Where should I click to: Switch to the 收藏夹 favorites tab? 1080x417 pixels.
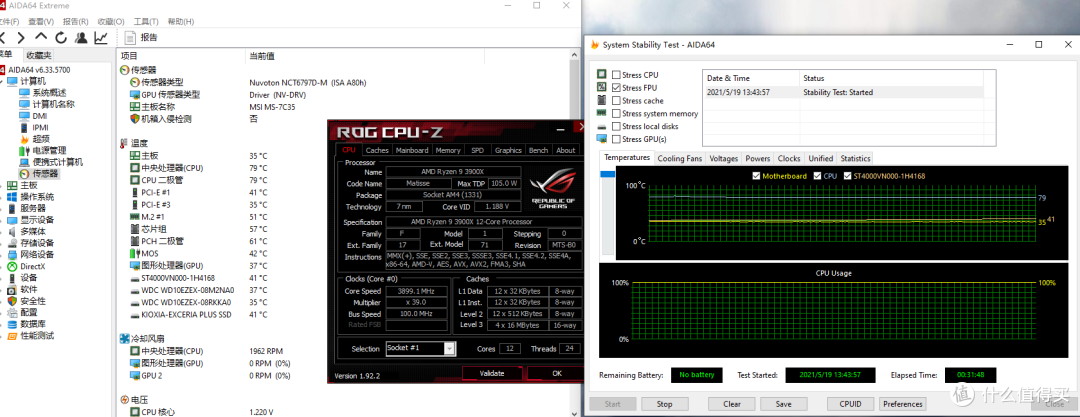[37, 56]
